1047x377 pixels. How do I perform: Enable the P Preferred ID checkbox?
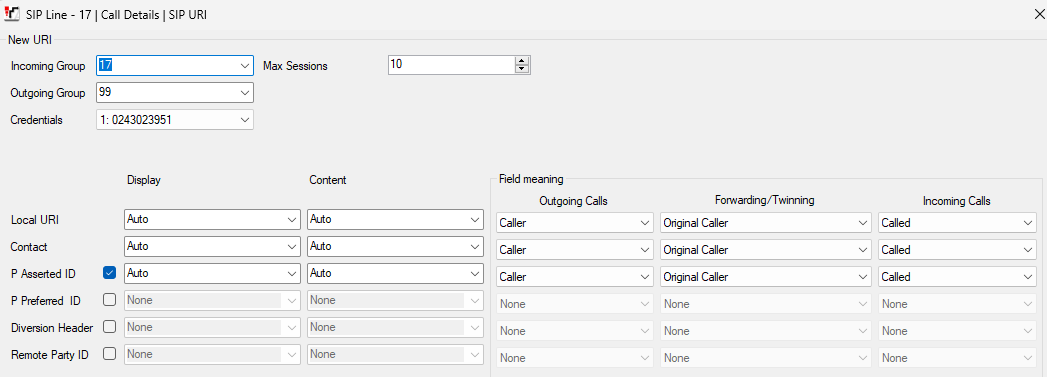coord(110,300)
